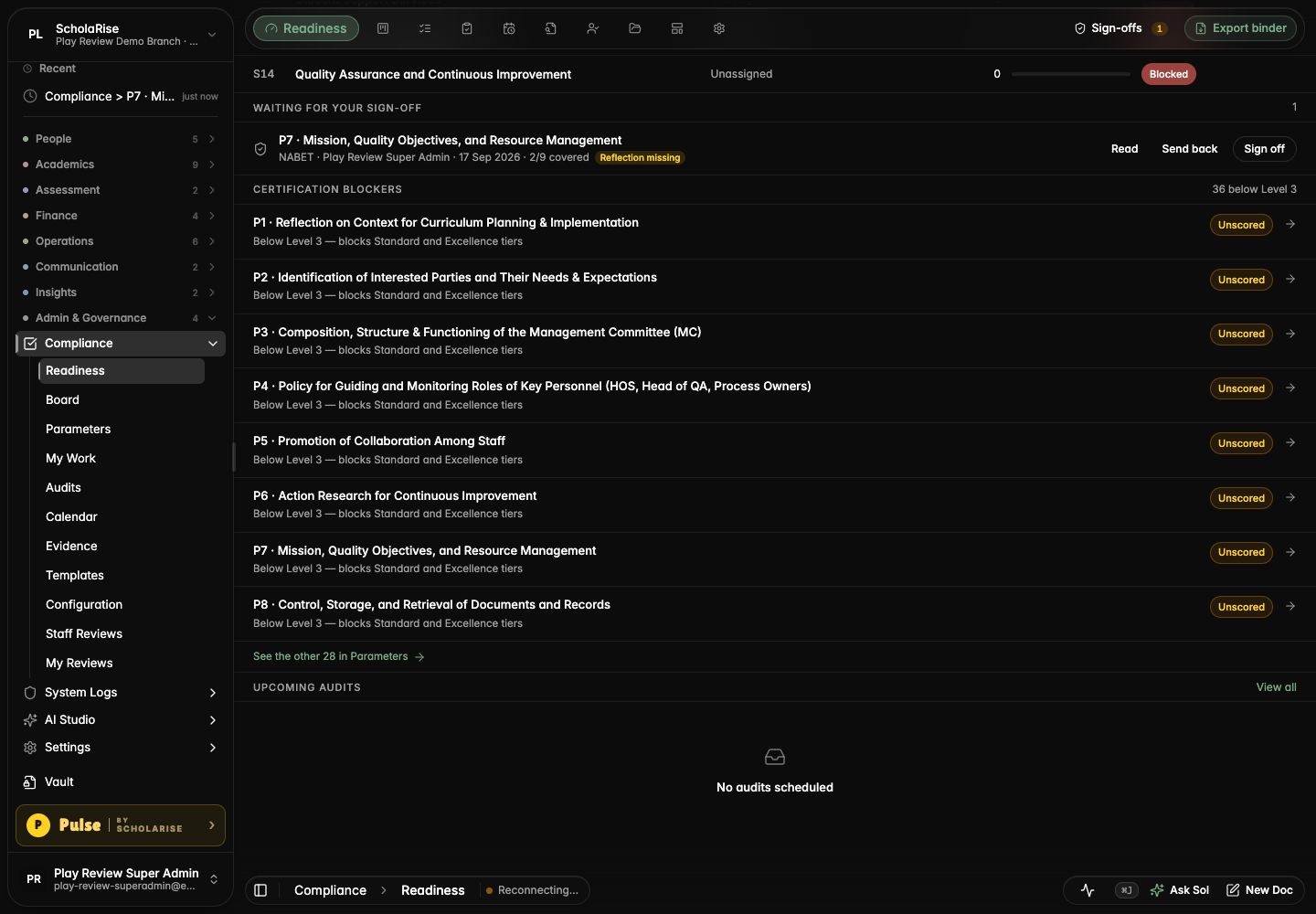
Task: Open the Pulse by ScholaRise banner
Action: tap(121, 825)
